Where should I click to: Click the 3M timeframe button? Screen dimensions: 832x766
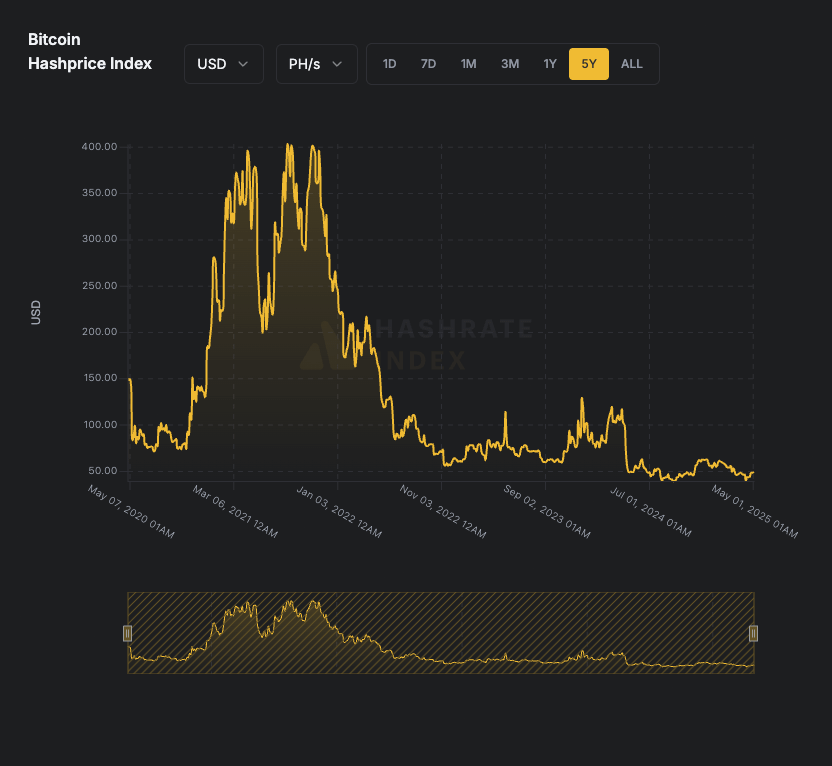point(509,63)
